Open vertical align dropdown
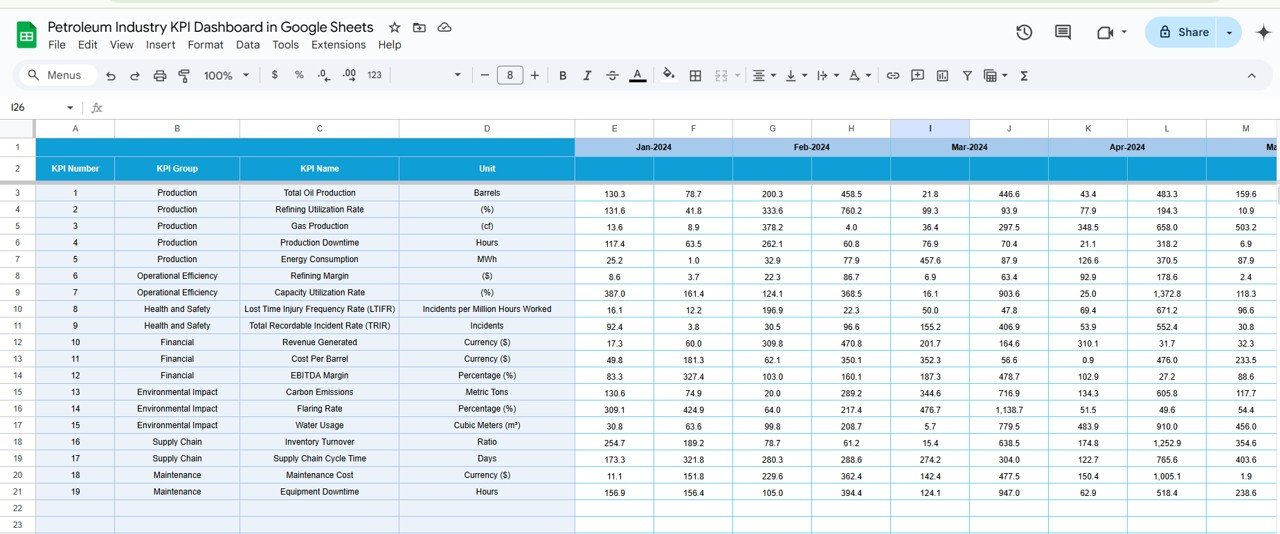Viewport: 1280px width, 534px height. [796, 75]
